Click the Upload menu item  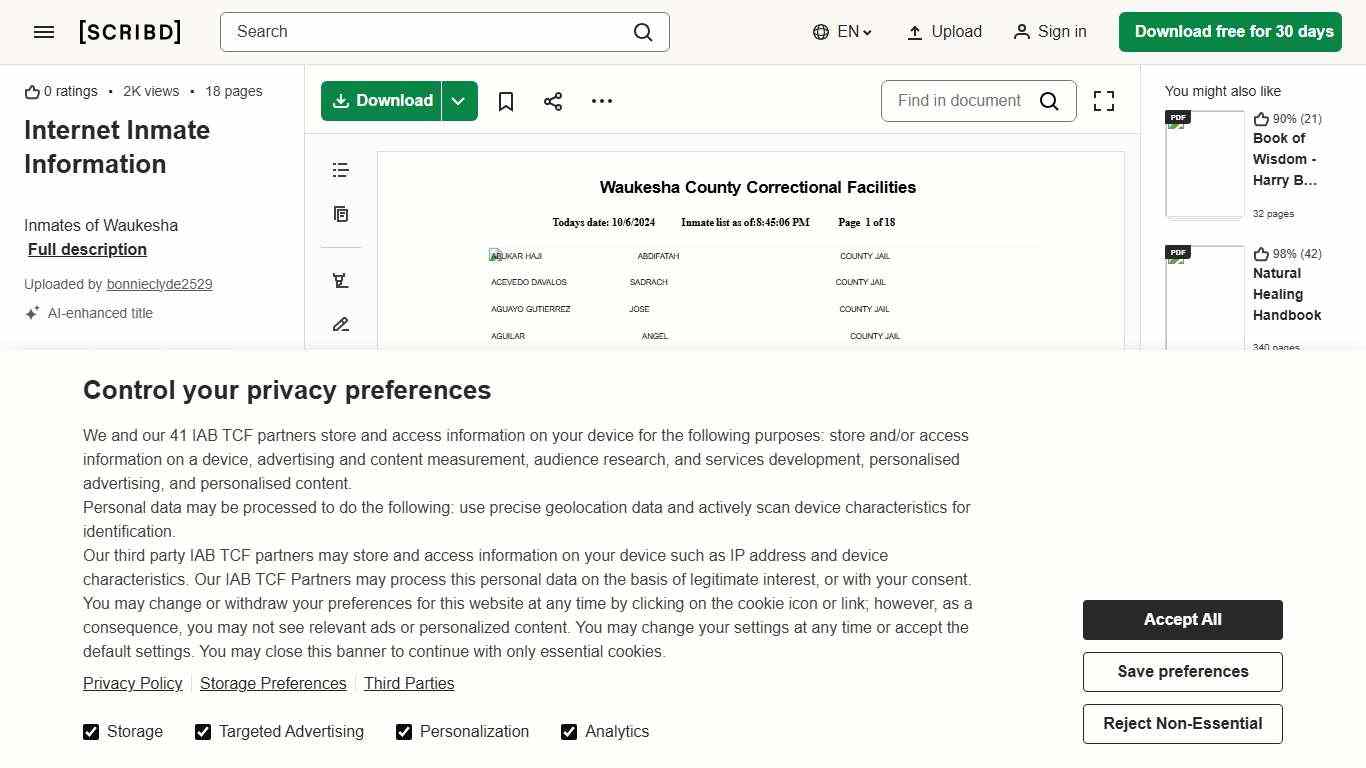(944, 32)
